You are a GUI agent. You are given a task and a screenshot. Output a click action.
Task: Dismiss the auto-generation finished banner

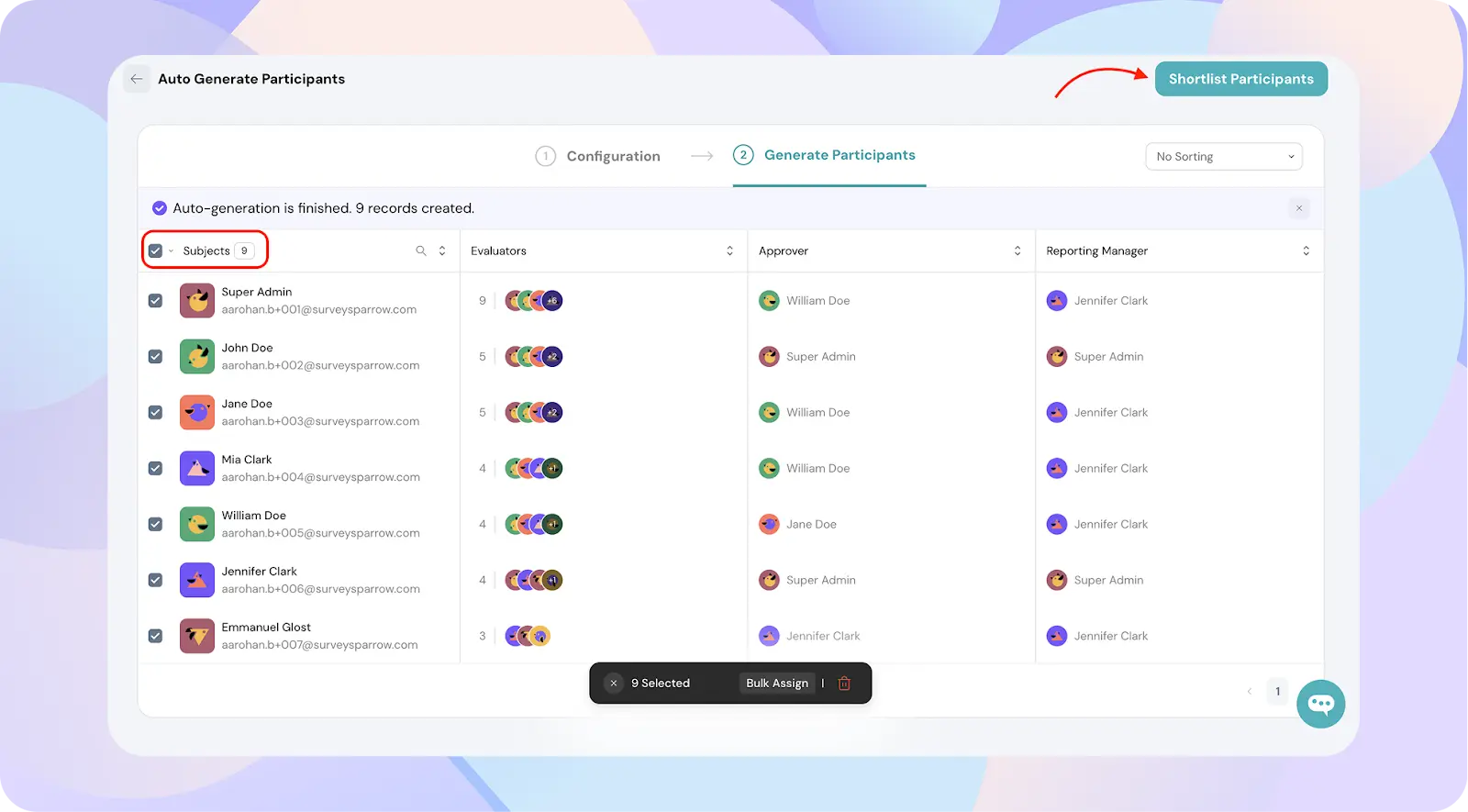tap(1298, 208)
